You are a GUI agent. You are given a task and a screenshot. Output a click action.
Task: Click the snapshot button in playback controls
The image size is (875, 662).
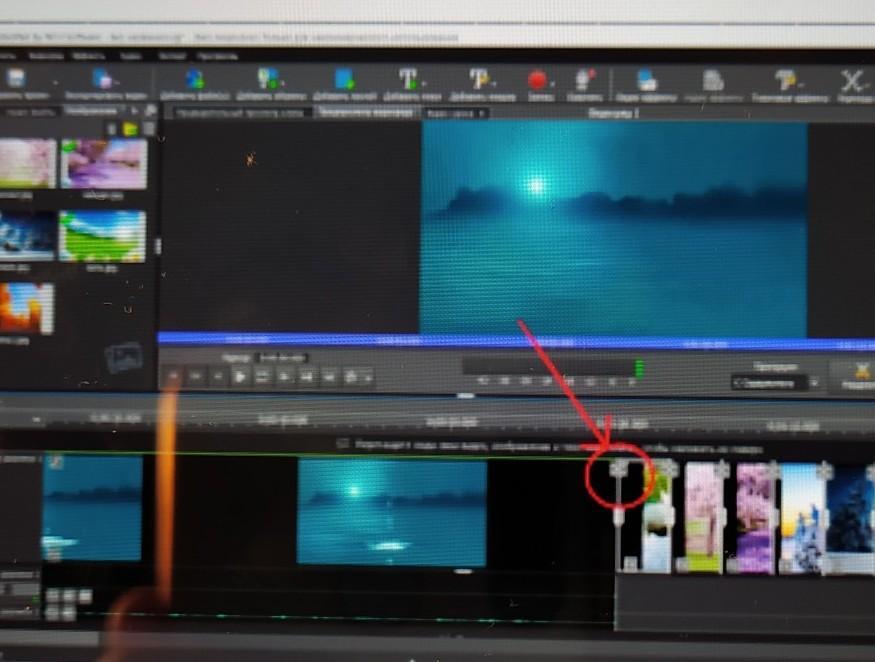[x=351, y=377]
